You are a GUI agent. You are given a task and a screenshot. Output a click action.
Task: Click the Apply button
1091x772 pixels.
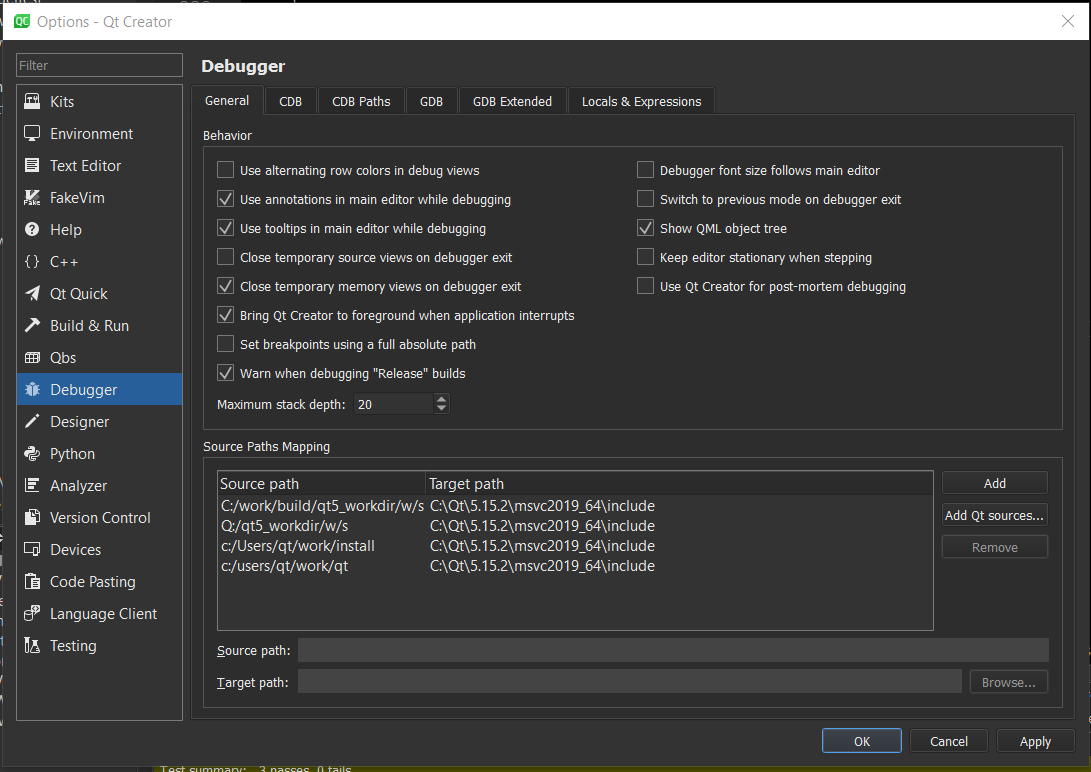(x=1035, y=741)
